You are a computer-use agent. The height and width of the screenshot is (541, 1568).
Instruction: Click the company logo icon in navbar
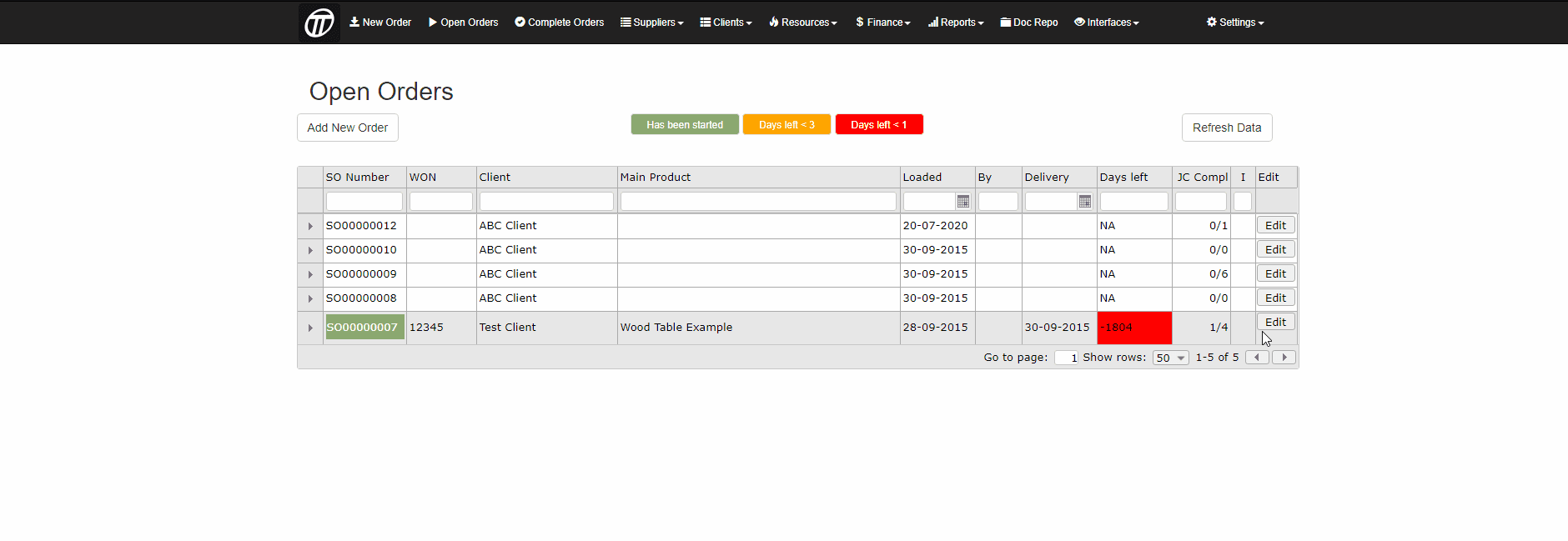[319, 23]
